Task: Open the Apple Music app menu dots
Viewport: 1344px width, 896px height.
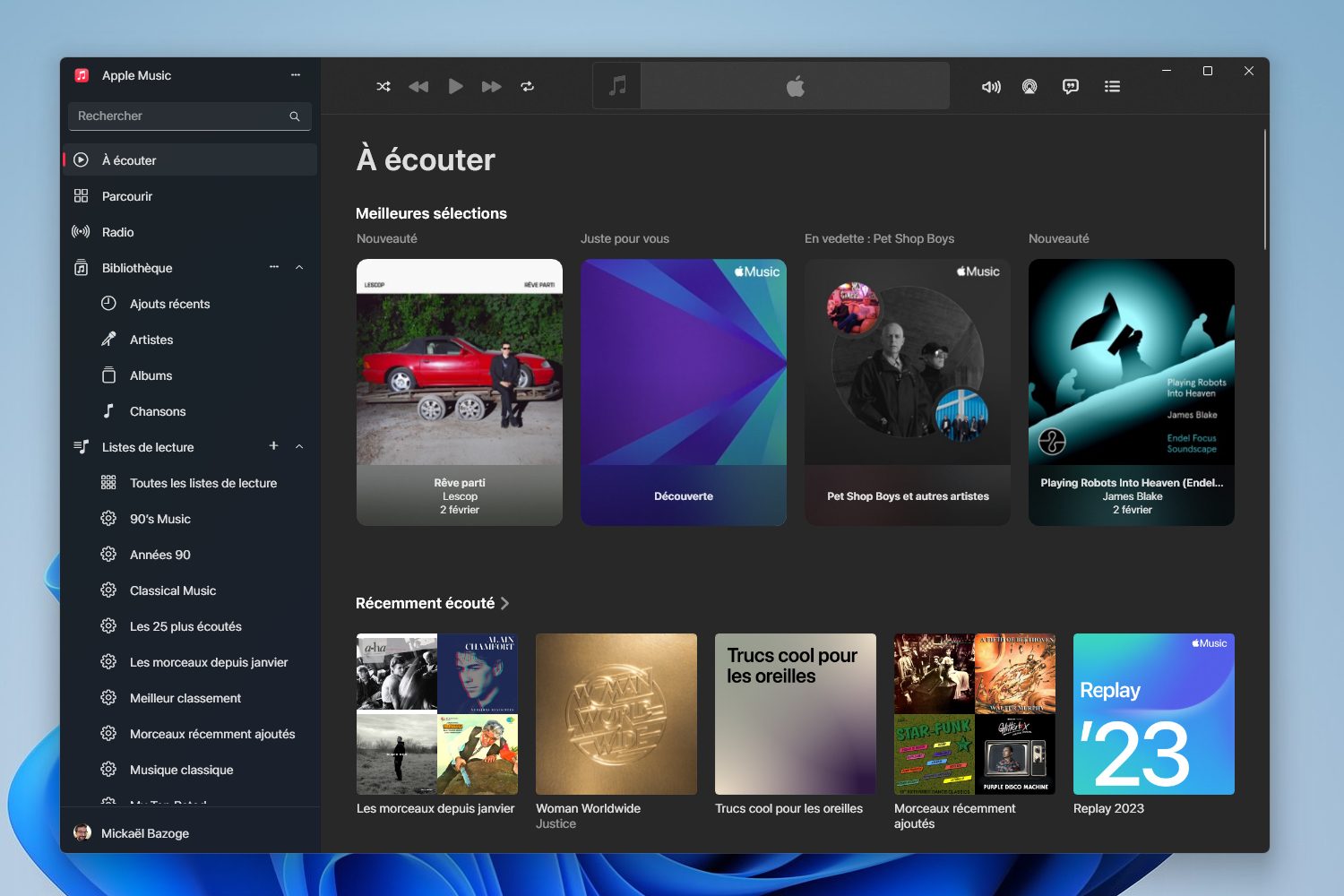Action: point(296,75)
